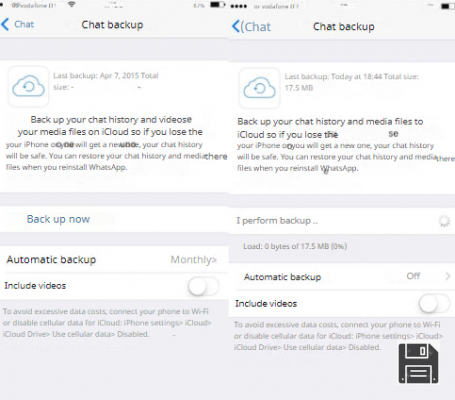
Task: Tap the Wi-Fi status icon on left screen
Action: click(x=71, y=4)
